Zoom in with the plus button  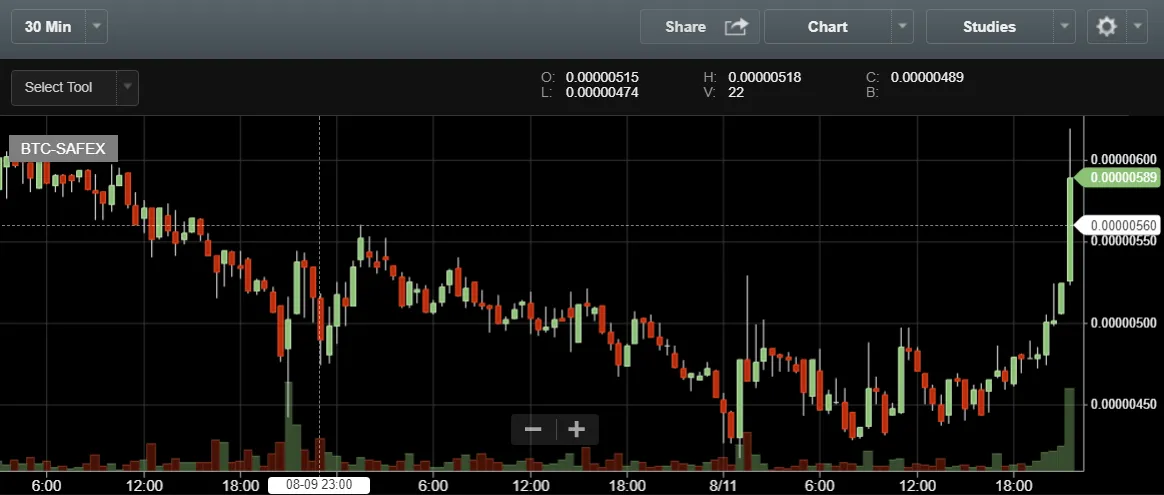point(577,430)
